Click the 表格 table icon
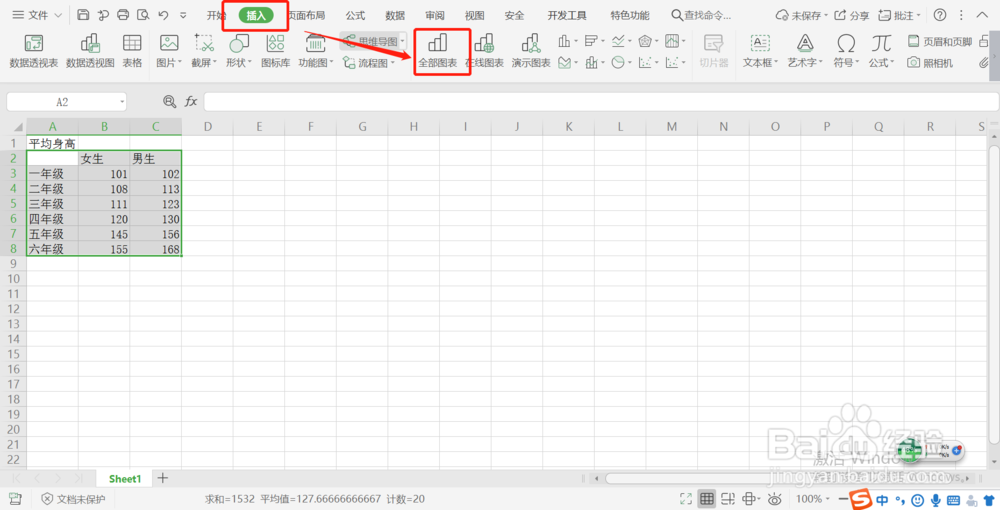Image resolution: width=1000 pixels, height=510 pixels. pos(132,51)
